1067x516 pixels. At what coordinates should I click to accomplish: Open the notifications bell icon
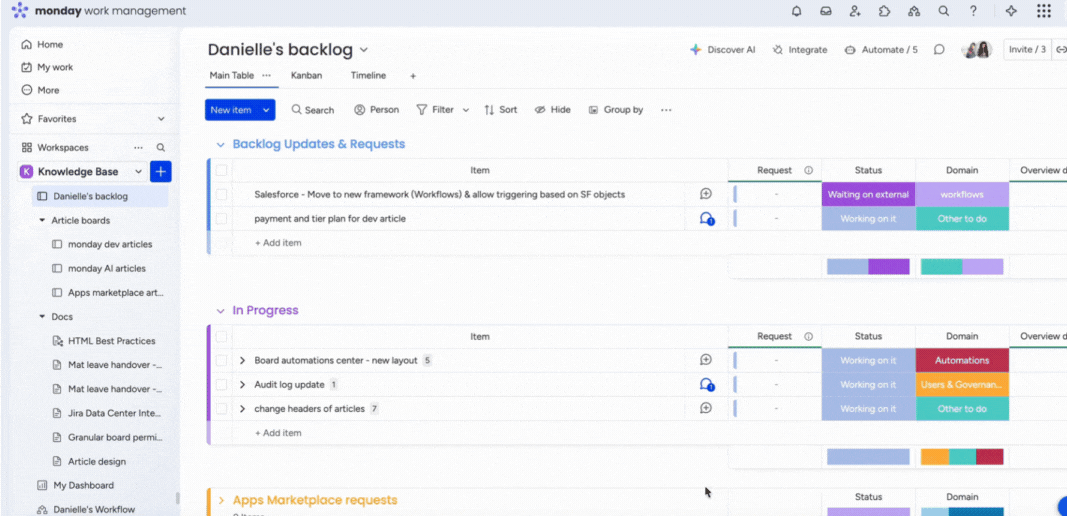point(796,11)
